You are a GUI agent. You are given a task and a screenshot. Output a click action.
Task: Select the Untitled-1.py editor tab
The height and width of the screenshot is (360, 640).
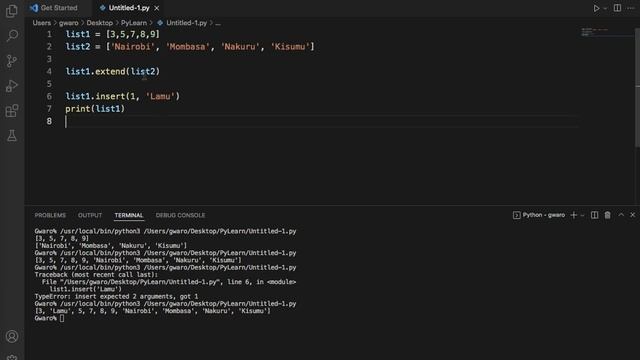pyautogui.click(x=129, y=8)
